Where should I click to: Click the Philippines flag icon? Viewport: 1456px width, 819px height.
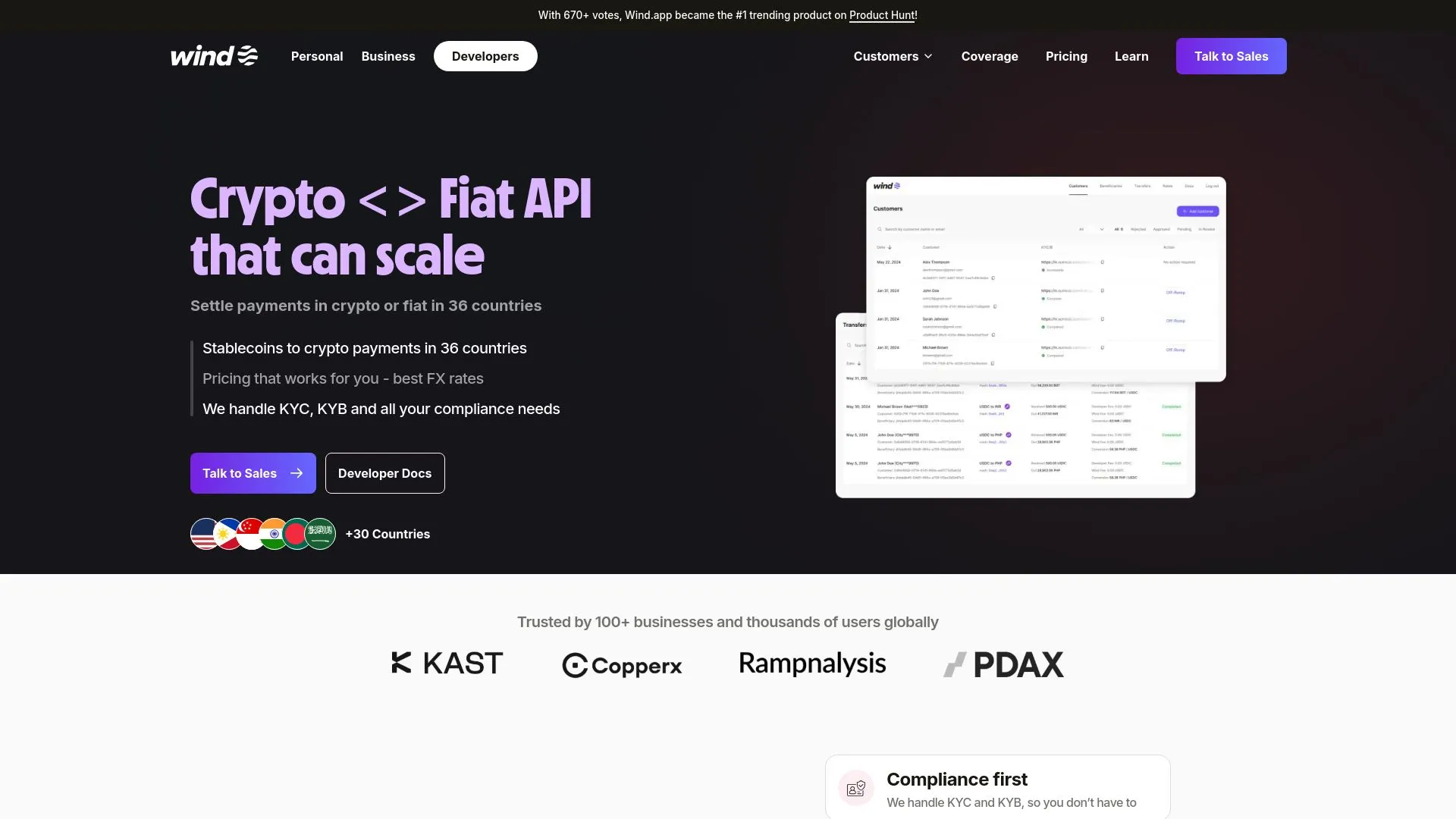[226, 534]
